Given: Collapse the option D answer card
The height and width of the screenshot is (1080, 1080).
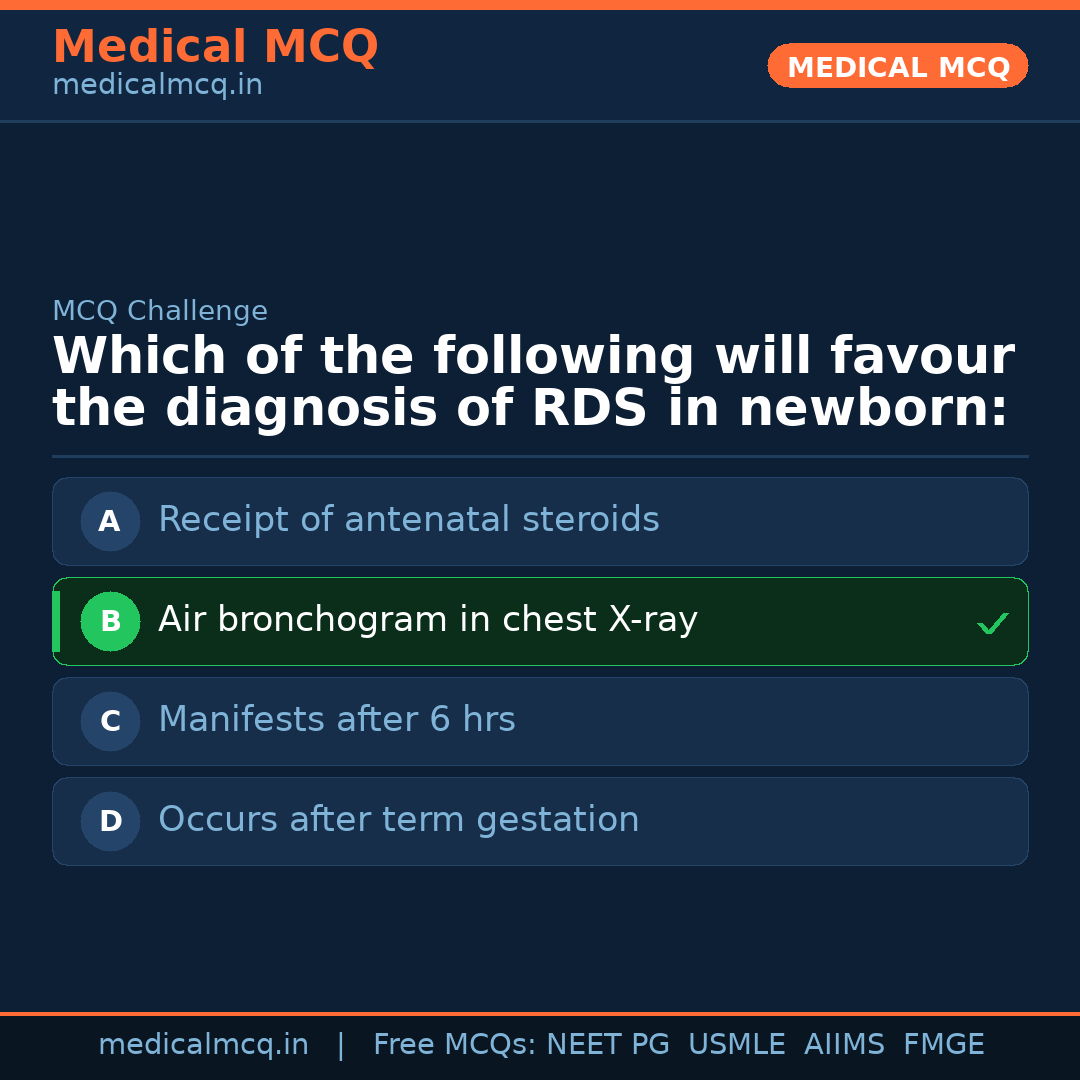Looking at the screenshot, I should 540,821.
